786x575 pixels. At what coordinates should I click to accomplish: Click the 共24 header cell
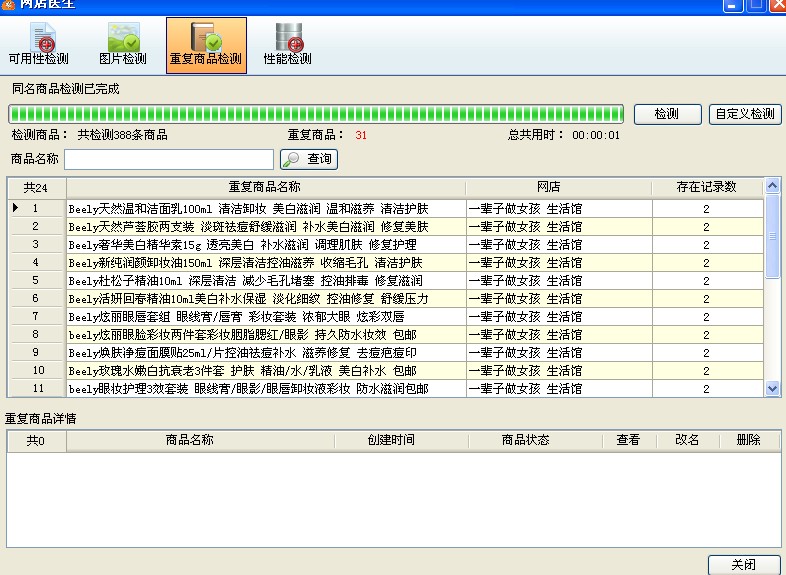(36, 187)
